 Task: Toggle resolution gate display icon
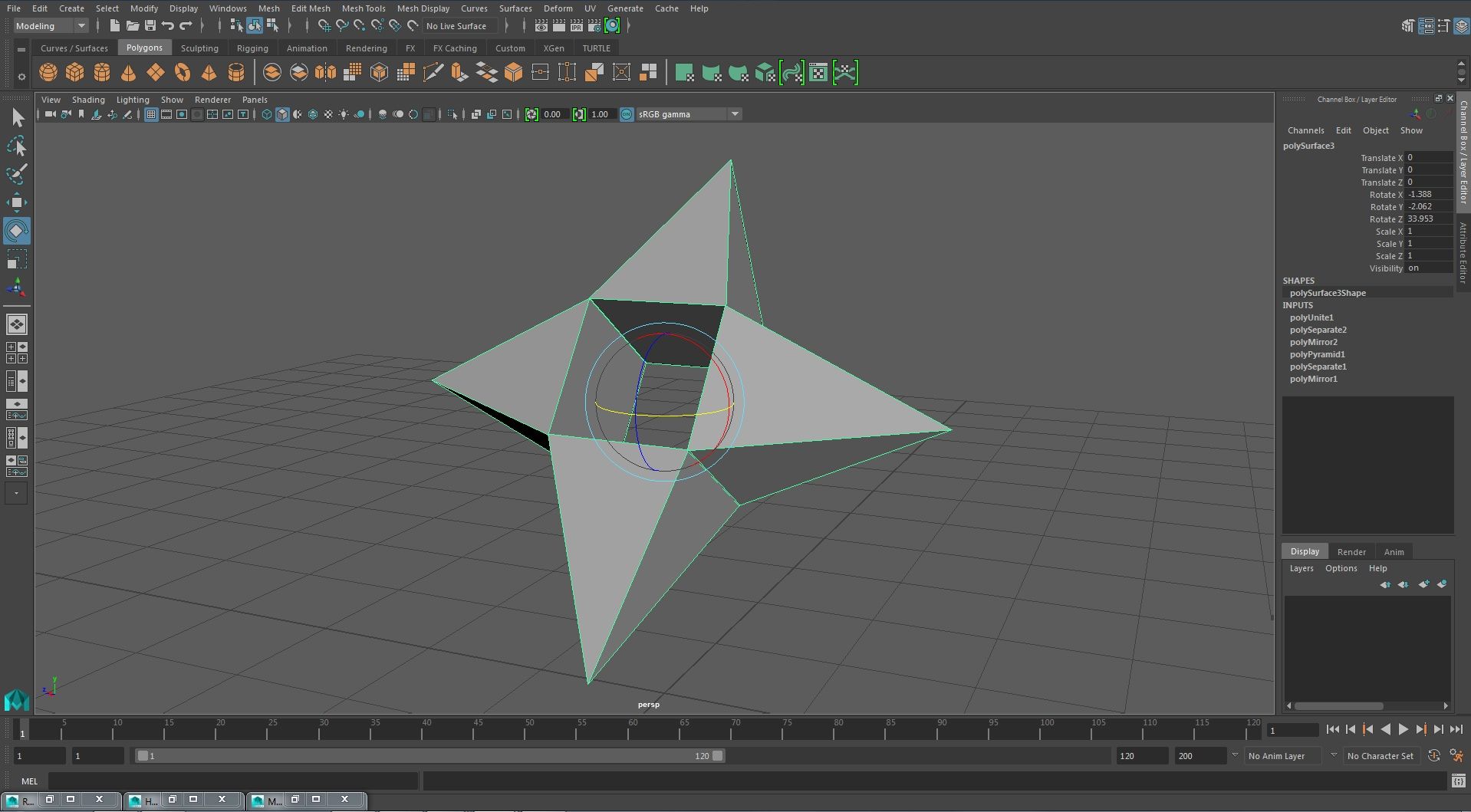click(x=182, y=114)
